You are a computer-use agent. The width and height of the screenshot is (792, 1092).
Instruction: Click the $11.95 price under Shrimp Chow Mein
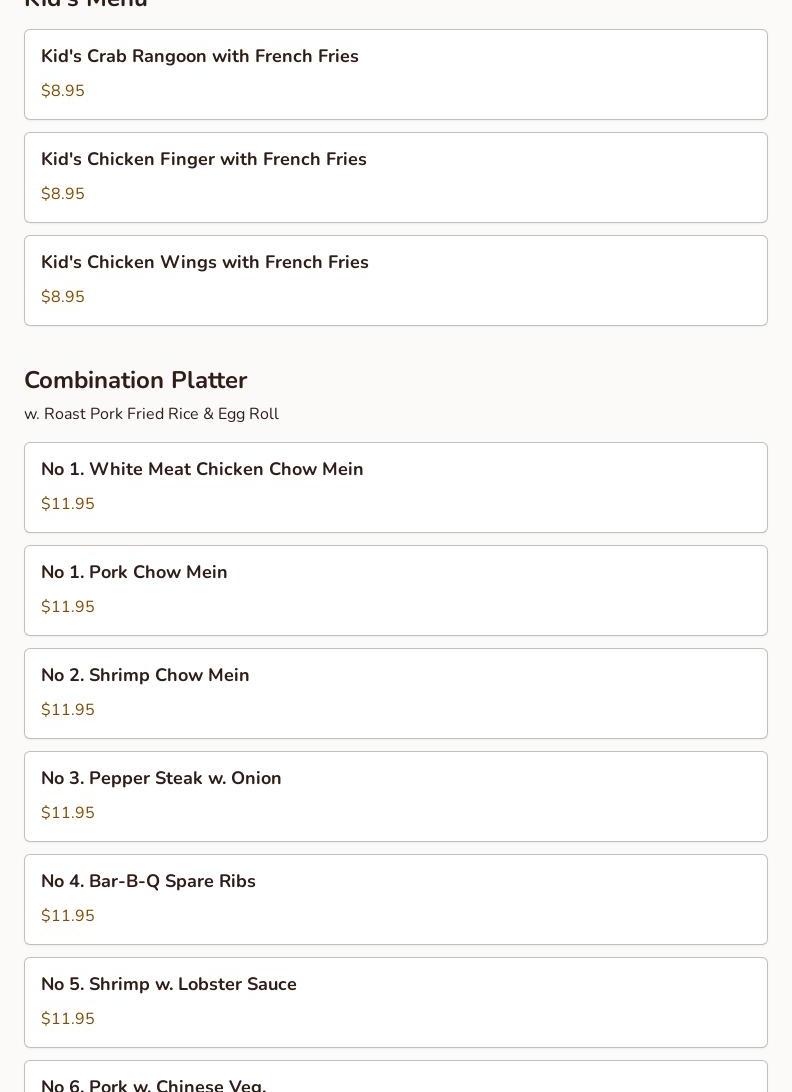point(68,710)
